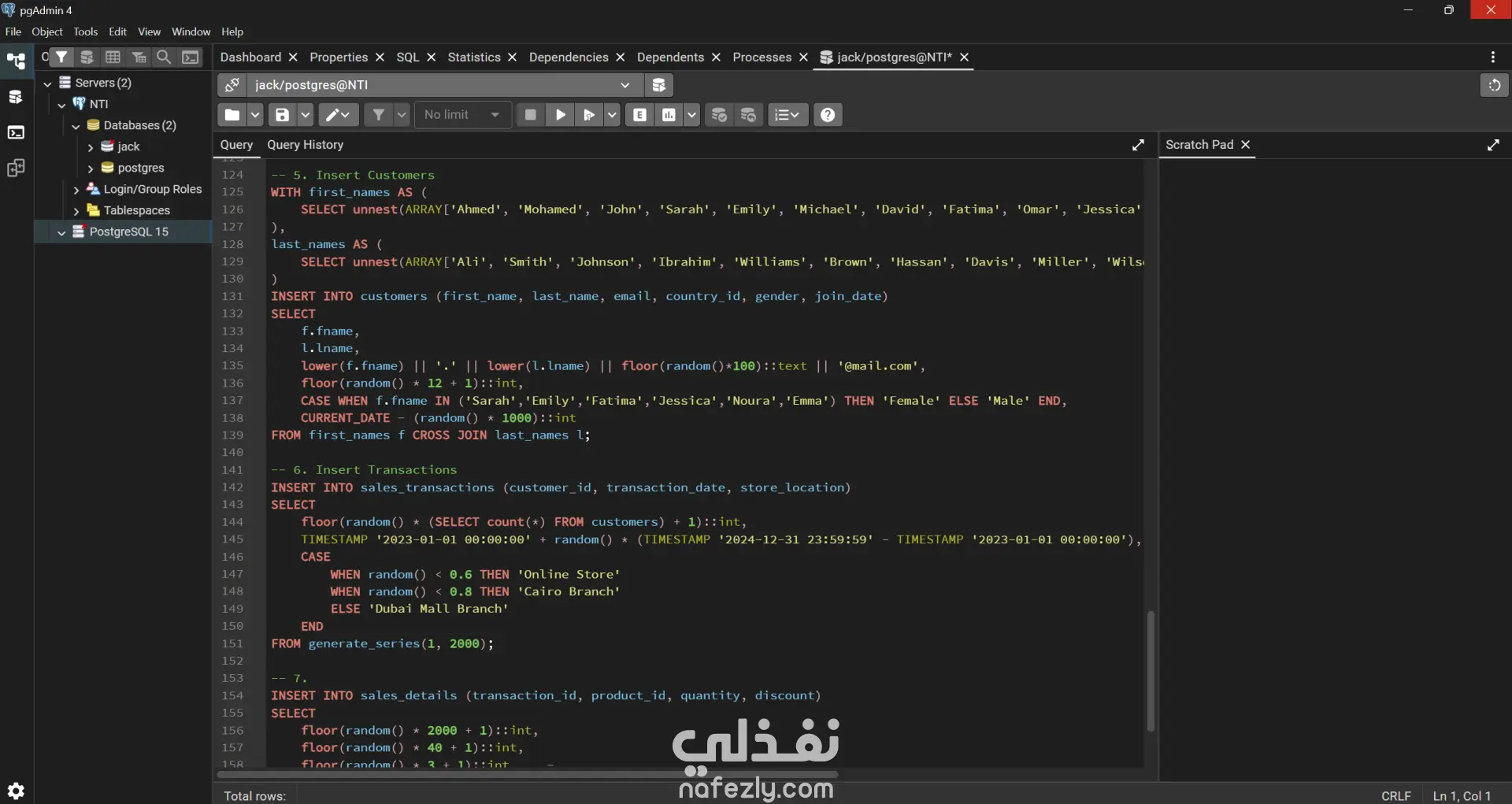Click the reset layout icon at top right
The width and height of the screenshot is (1512, 804).
1494,85
